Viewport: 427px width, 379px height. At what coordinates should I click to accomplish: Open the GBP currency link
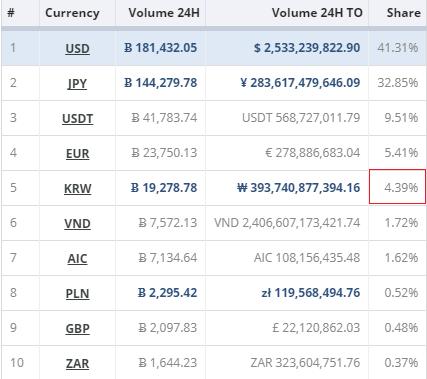click(77, 329)
